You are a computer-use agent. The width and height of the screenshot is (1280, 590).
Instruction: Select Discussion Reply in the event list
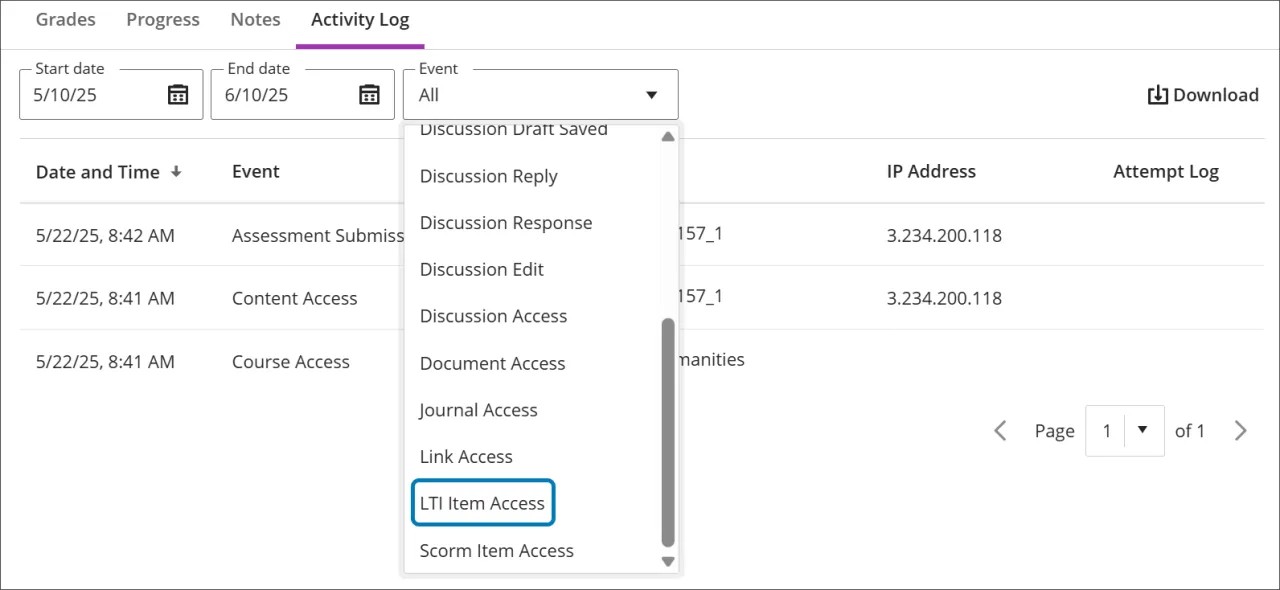[488, 176]
